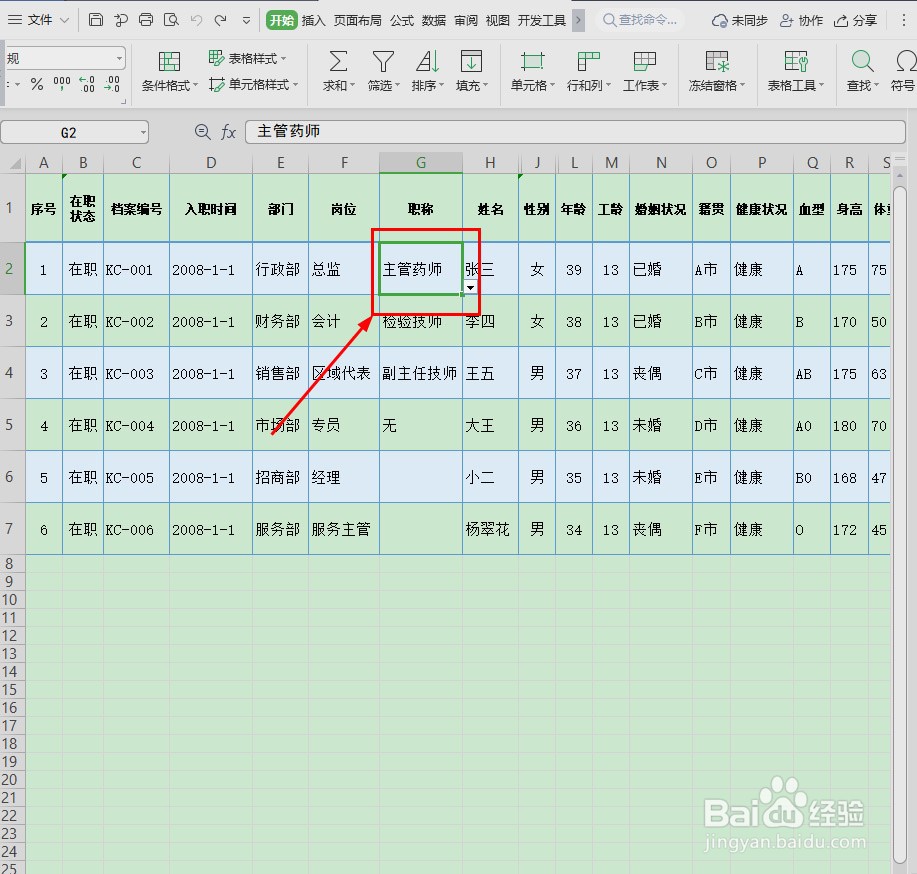Image resolution: width=917 pixels, height=874 pixels.
Task: Click the percent style icon
Action: [x=37, y=84]
